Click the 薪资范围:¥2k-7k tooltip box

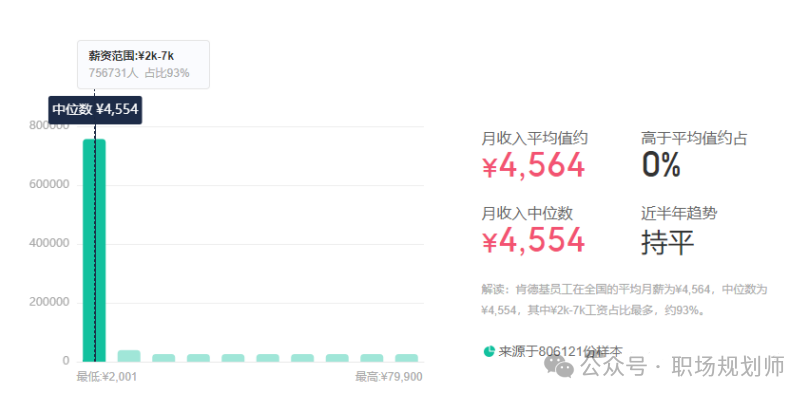tap(144, 65)
